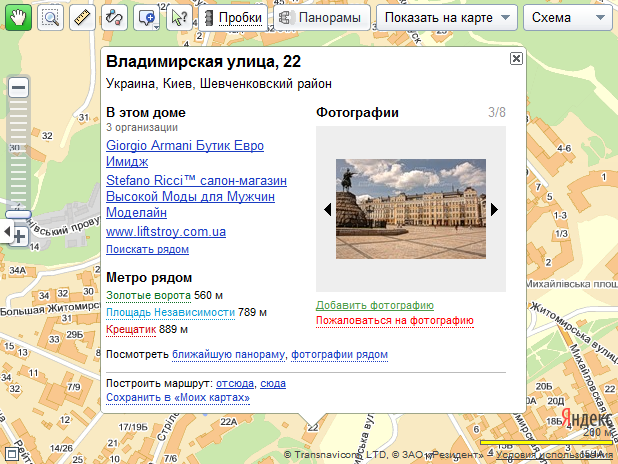618x464 pixels.
Task: Show previous photo with left arrow
Action: [x=327, y=209]
